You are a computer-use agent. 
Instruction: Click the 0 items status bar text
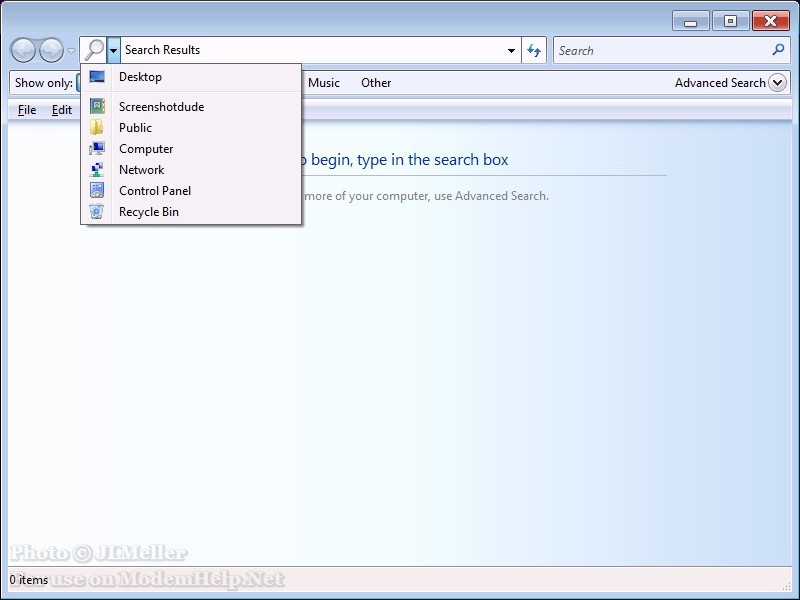tap(29, 580)
